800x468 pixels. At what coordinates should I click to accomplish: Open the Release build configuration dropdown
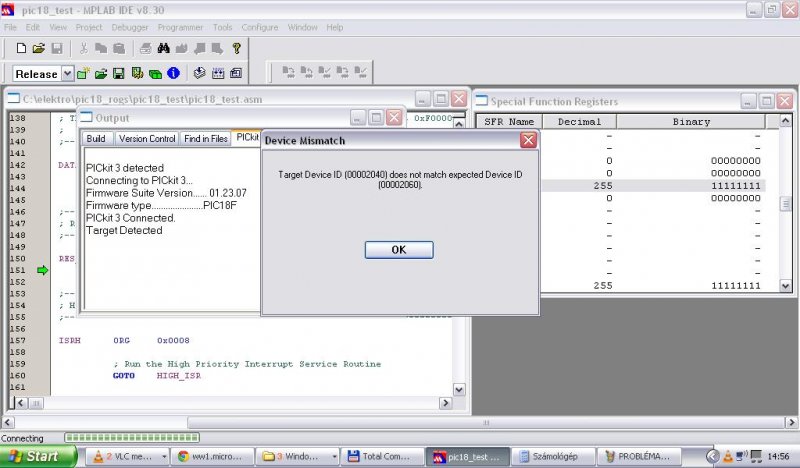pos(67,73)
